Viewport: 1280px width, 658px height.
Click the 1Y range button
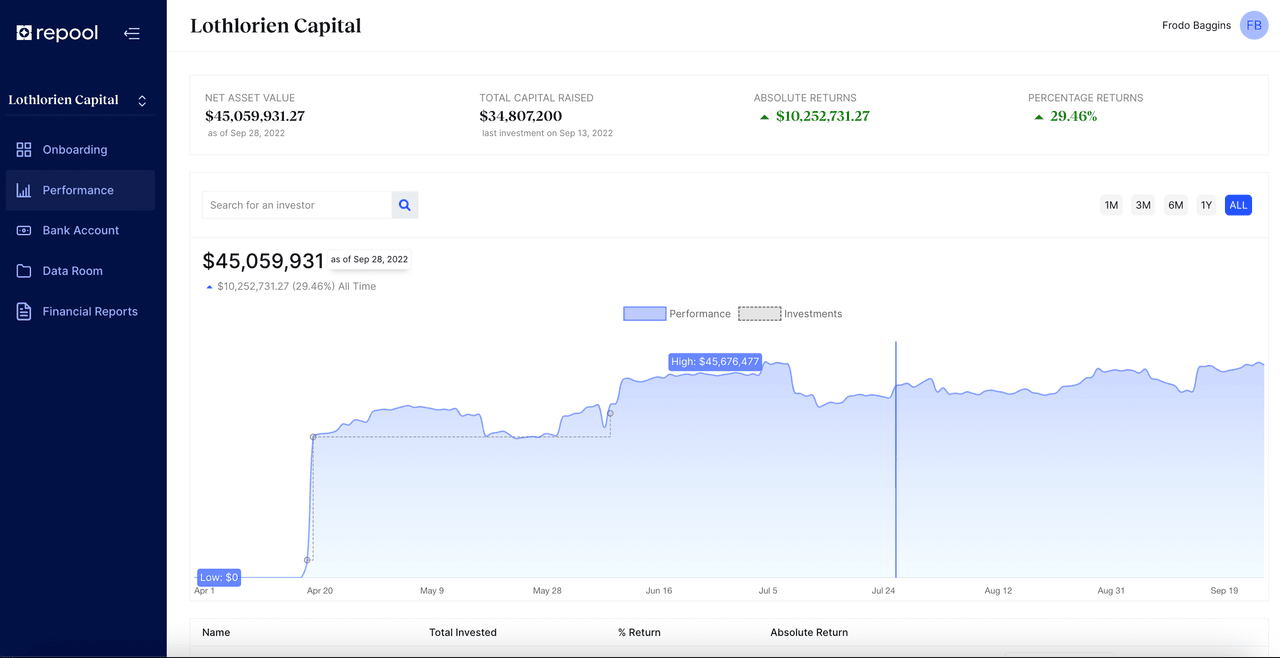point(1206,204)
